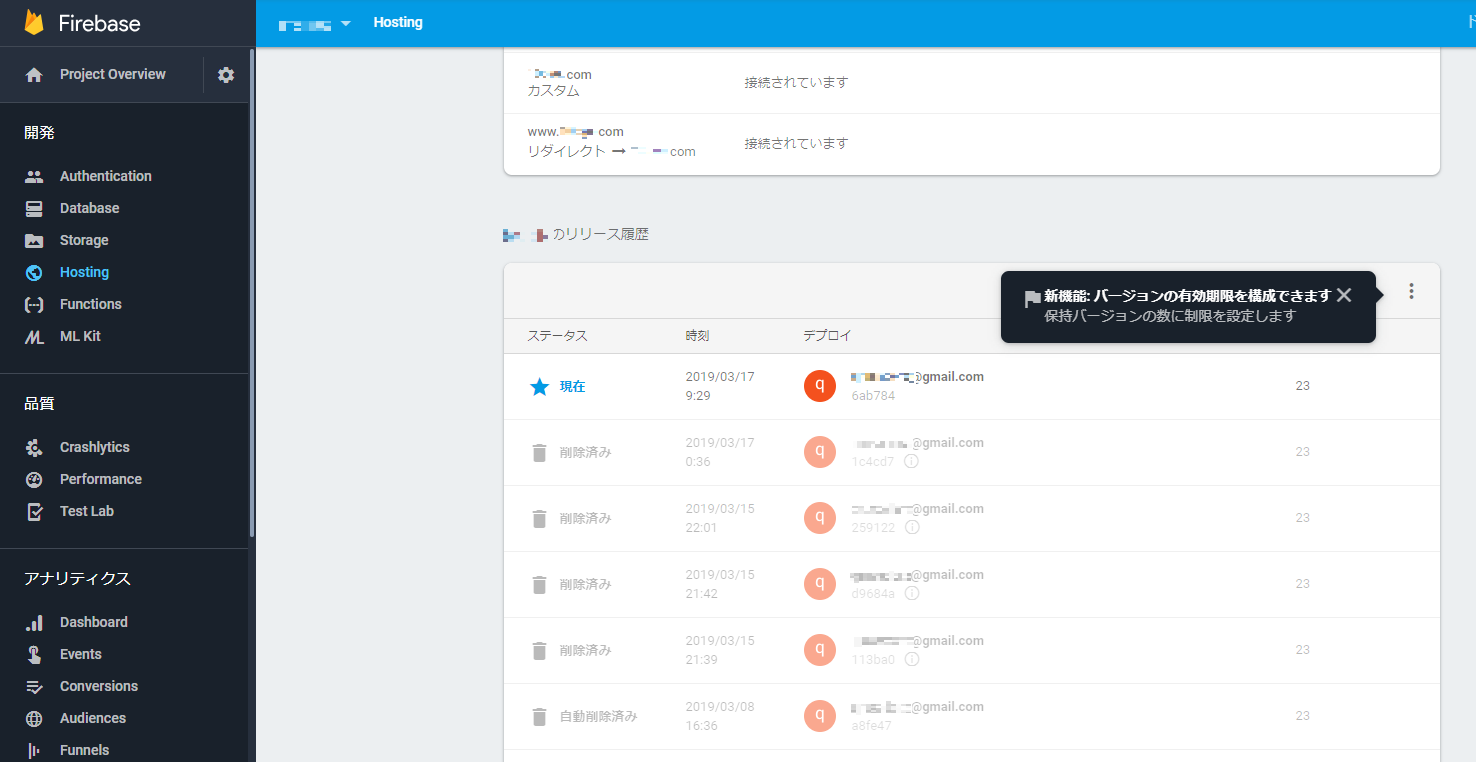This screenshot has width=1476, height=762.
Task: Open the project selector dropdown arrow
Action: pyautogui.click(x=345, y=23)
